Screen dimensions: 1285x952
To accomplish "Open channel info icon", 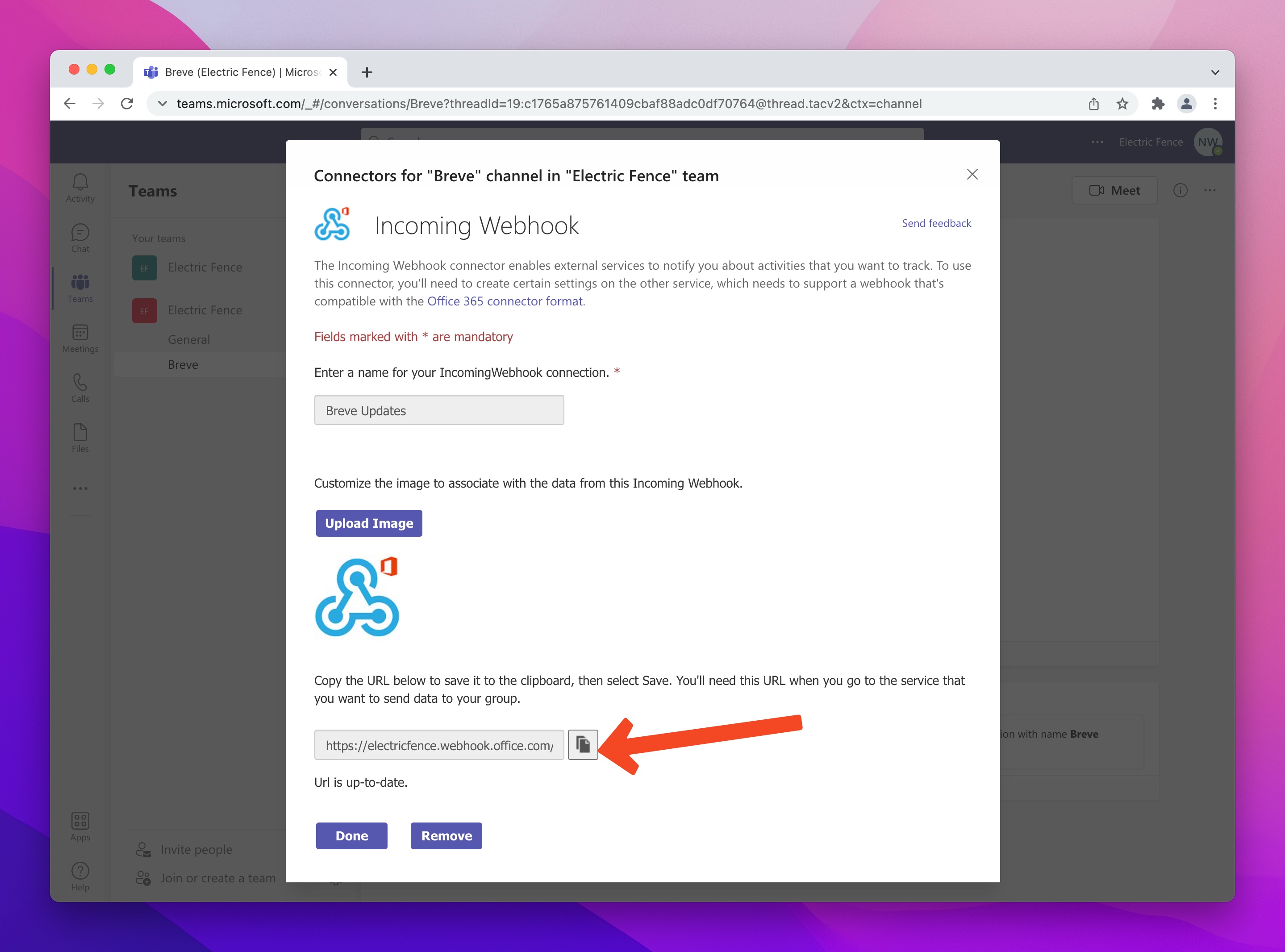I will click(x=1181, y=190).
